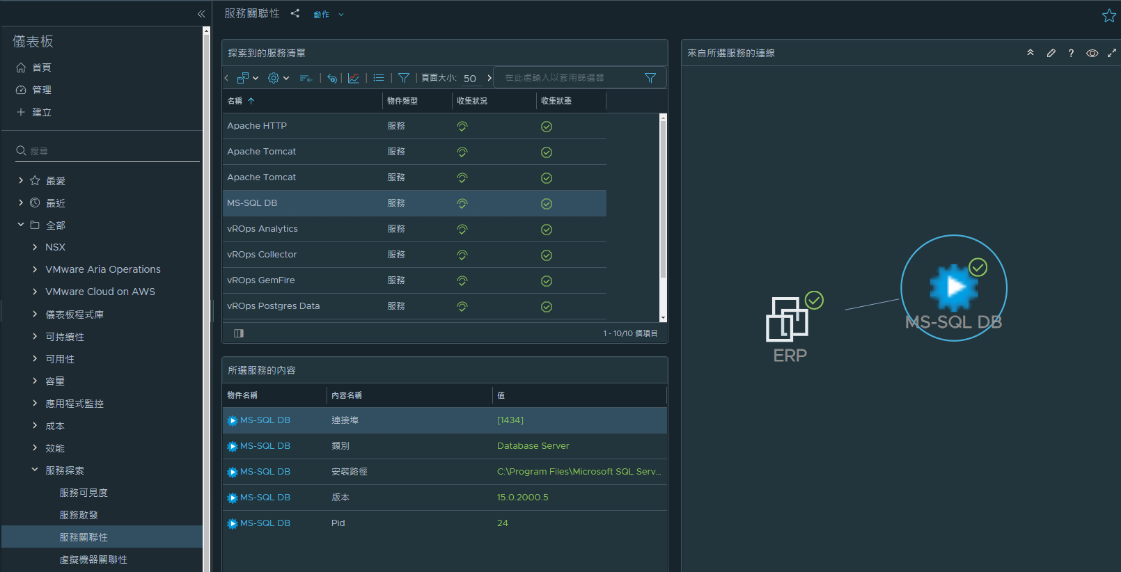This screenshot has height=572, width=1121.
Task: Click the chart icon in the list toolbar
Action: 354,78
